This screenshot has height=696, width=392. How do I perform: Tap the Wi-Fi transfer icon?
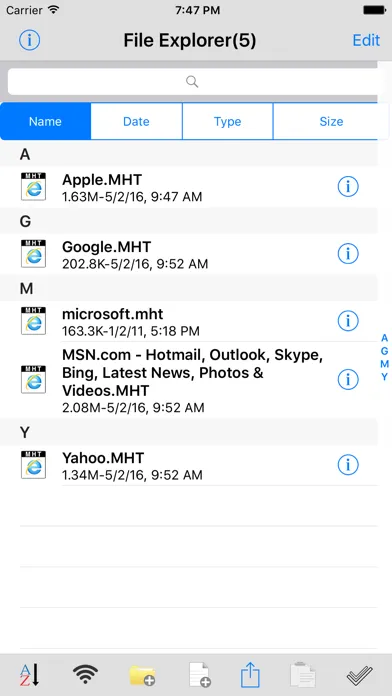85,675
